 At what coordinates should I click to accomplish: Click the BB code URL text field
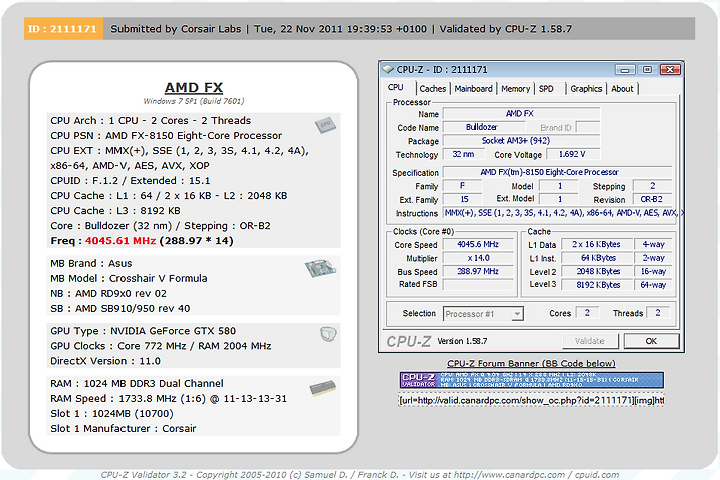click(531, 401)
